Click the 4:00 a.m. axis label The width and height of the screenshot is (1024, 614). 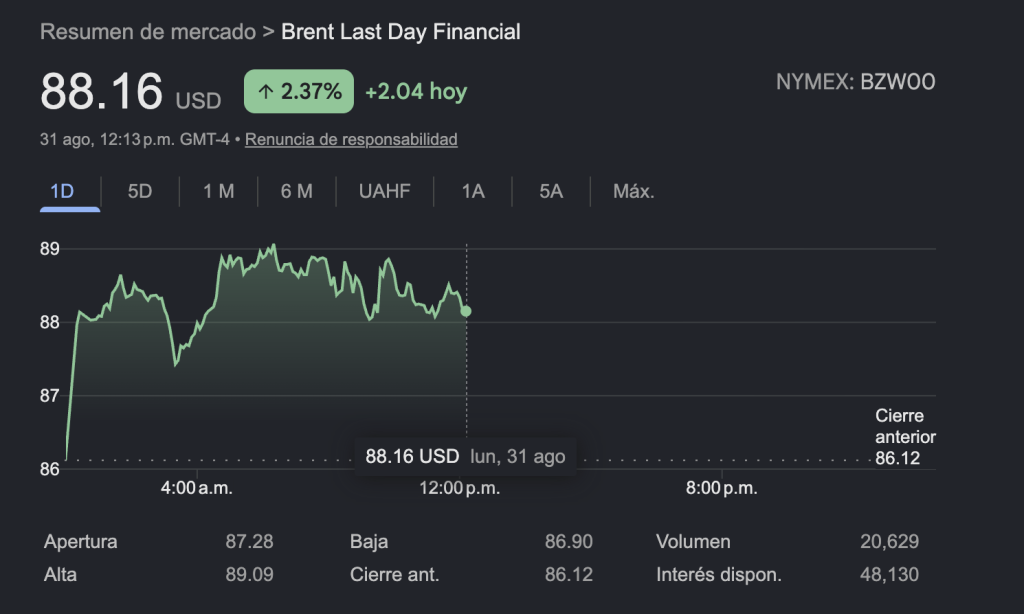(197, 488)
